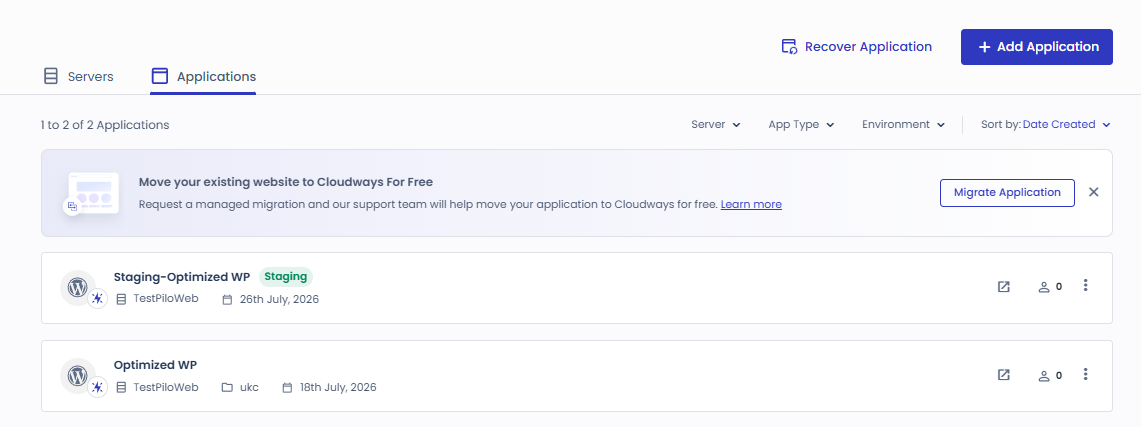The height and width of the screenshot is (427, 1141).
Task: Click WordPress logo of Optimized WP
Action: tap(78, 376)
